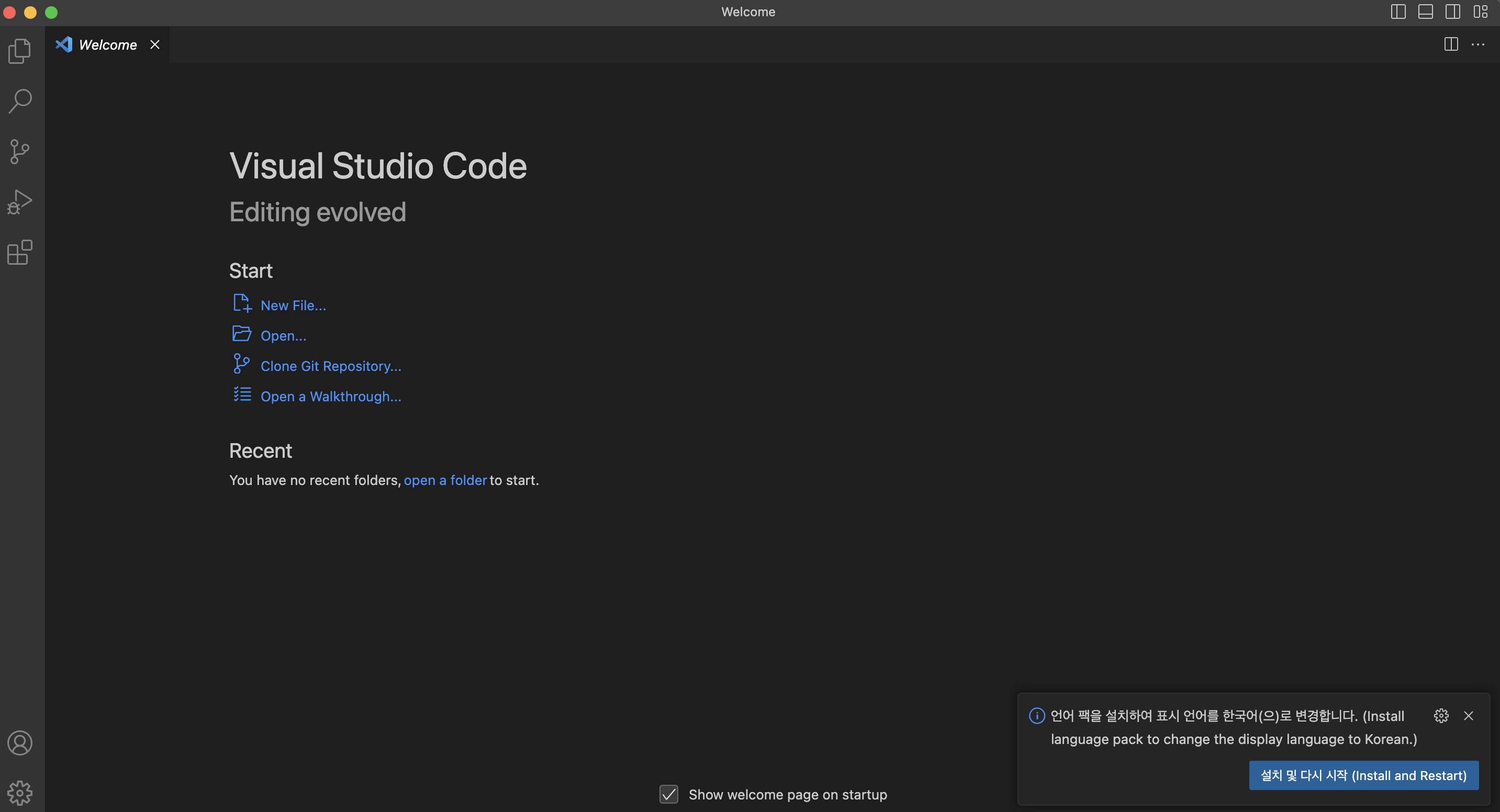Open notification gear options menu

(x=1441, y=715)
